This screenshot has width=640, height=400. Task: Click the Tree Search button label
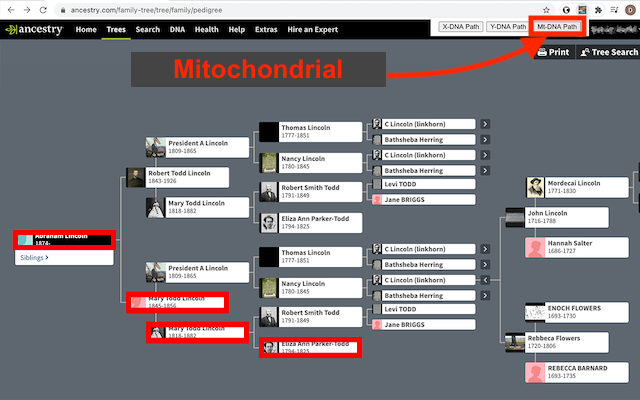(x=615, y=52)
